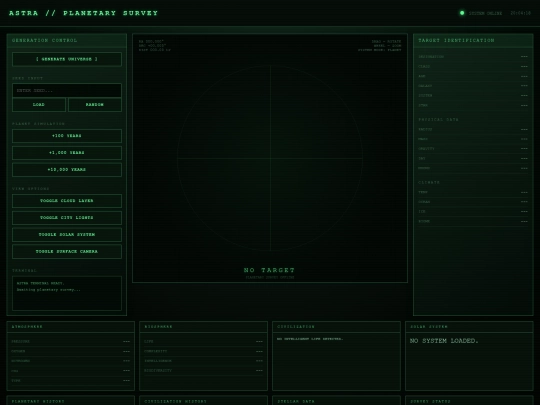Image resolution: width=540 pixels, height=405 pixels.
Task: Click the Pressure row in Atmosphere
Action: point(71,341)
